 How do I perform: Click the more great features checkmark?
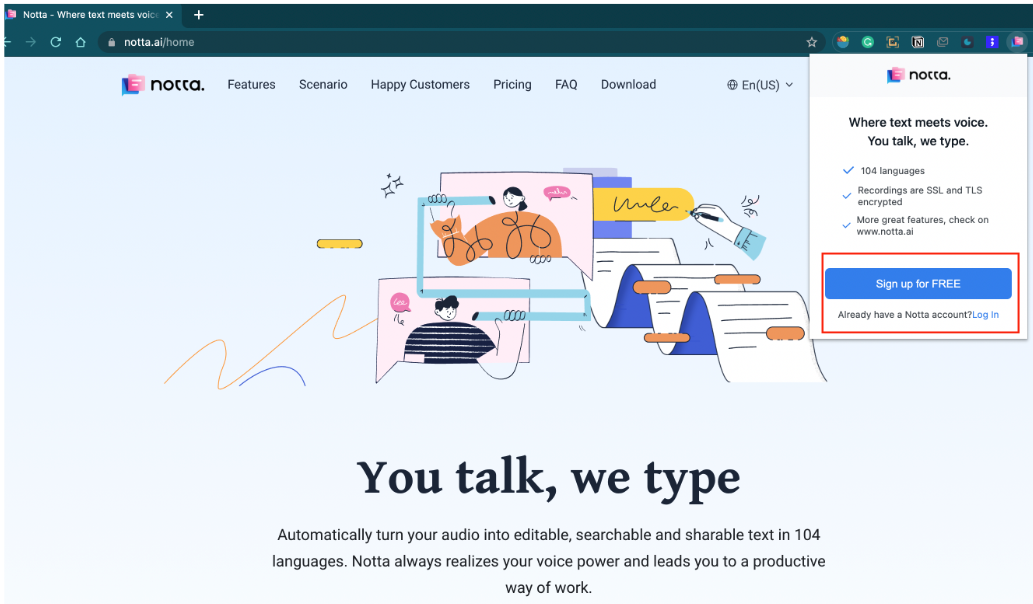click(845, 223)
